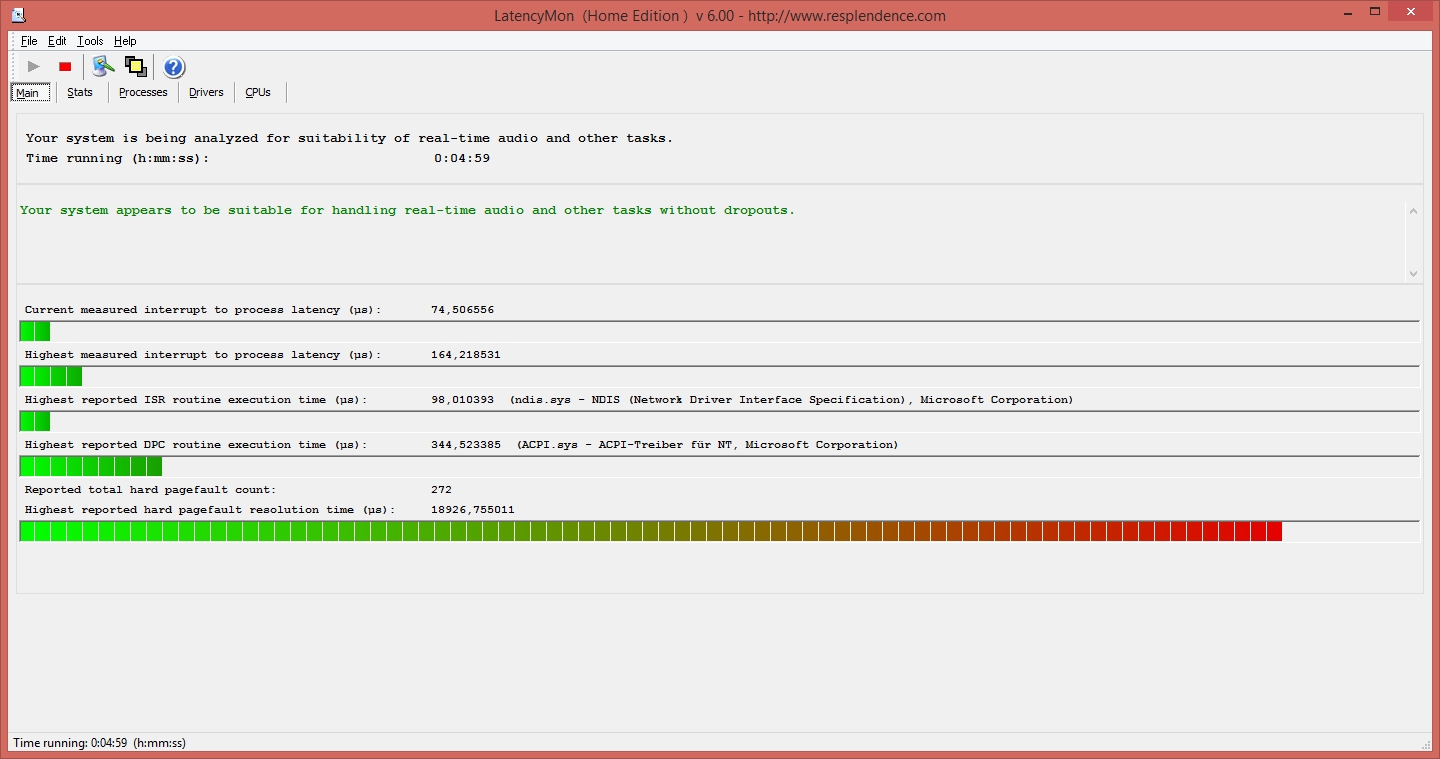Start monitoring with the play button
Viewport: 1440px width, 759px height.
34,67
